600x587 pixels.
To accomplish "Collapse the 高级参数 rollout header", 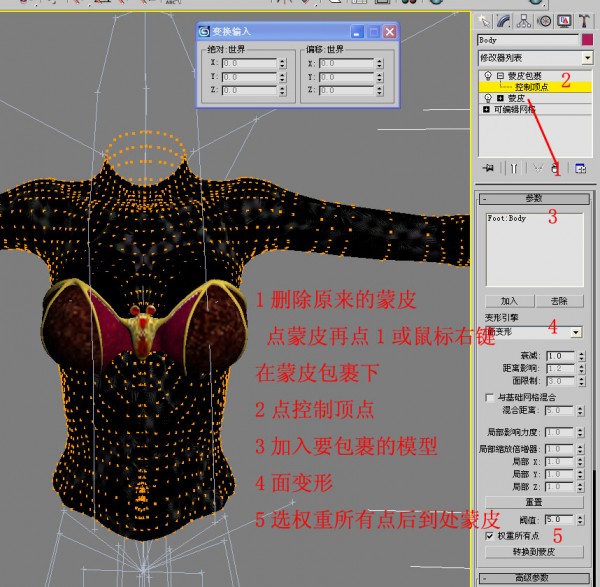I will (534, 577).
